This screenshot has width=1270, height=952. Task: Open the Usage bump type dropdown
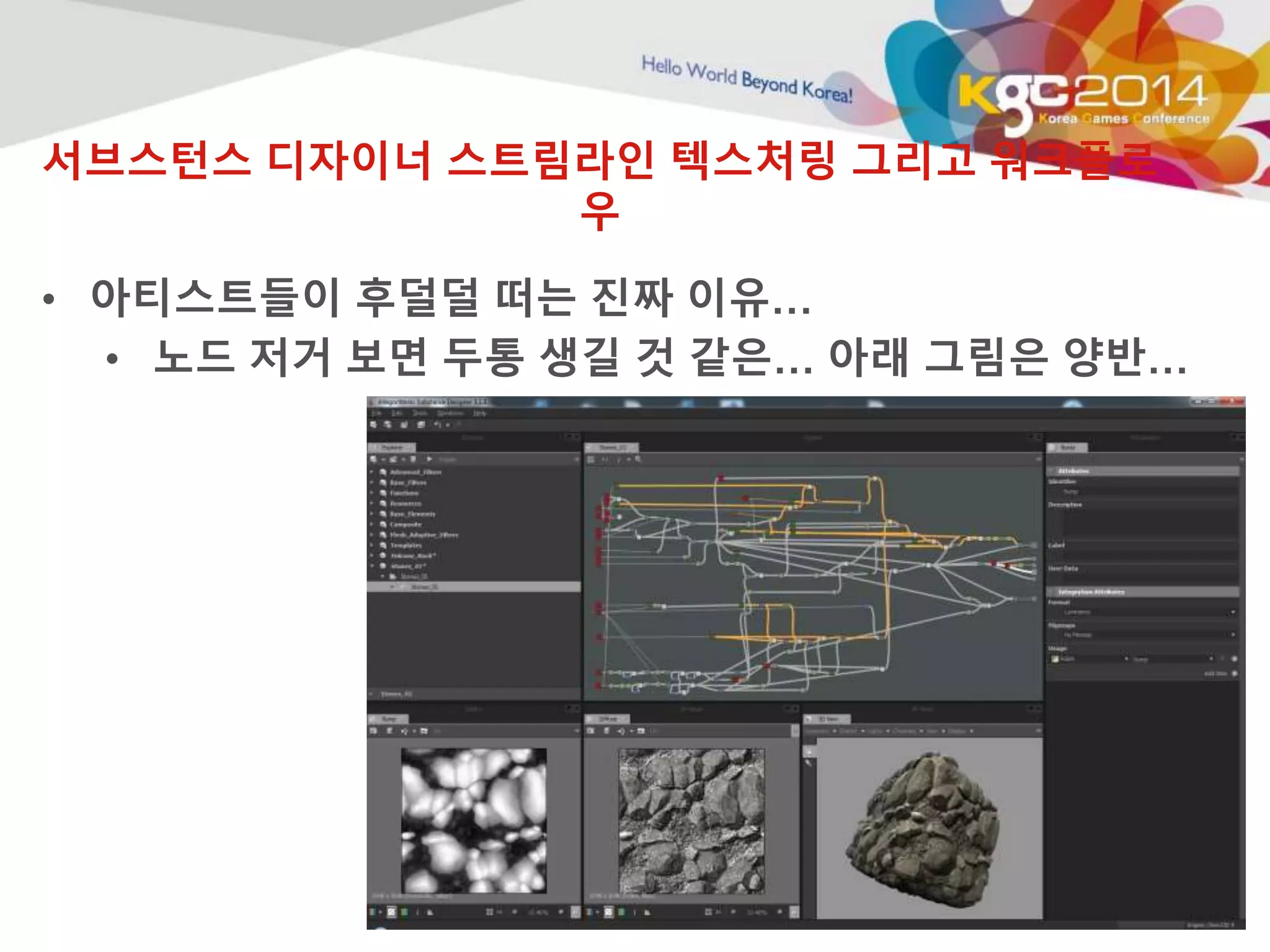point(1173,659)
